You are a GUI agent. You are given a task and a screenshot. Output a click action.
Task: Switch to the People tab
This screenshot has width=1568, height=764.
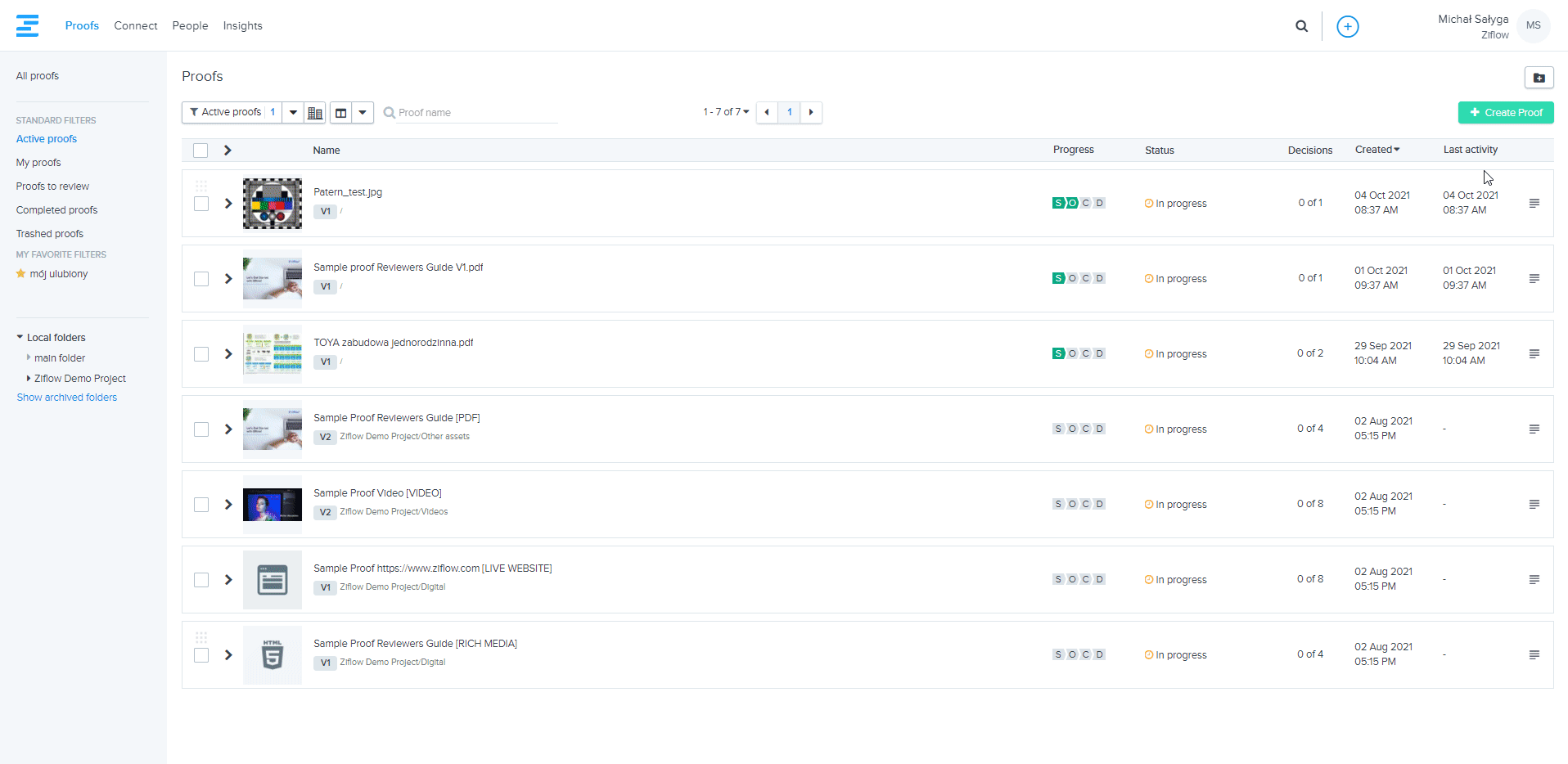(190, 26)
